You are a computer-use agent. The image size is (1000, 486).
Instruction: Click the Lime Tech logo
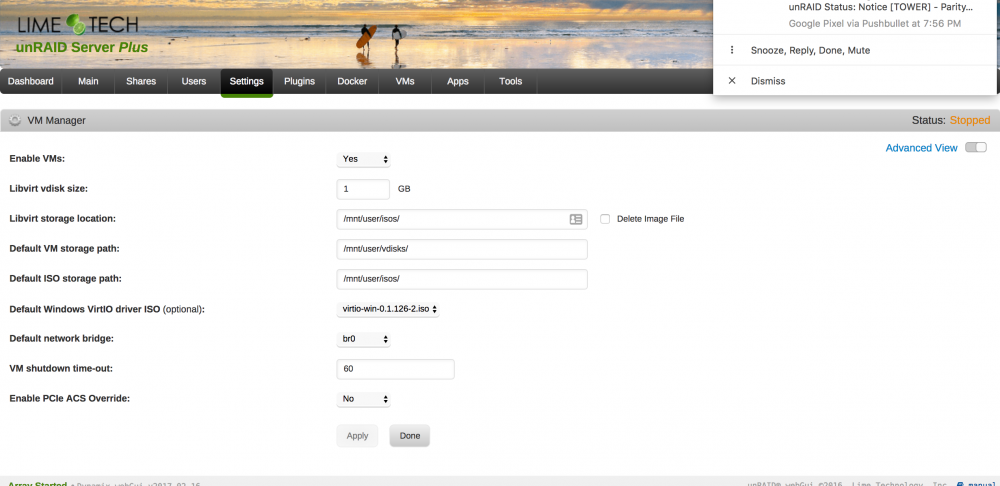pyautogui.click(x=78, y=26)
